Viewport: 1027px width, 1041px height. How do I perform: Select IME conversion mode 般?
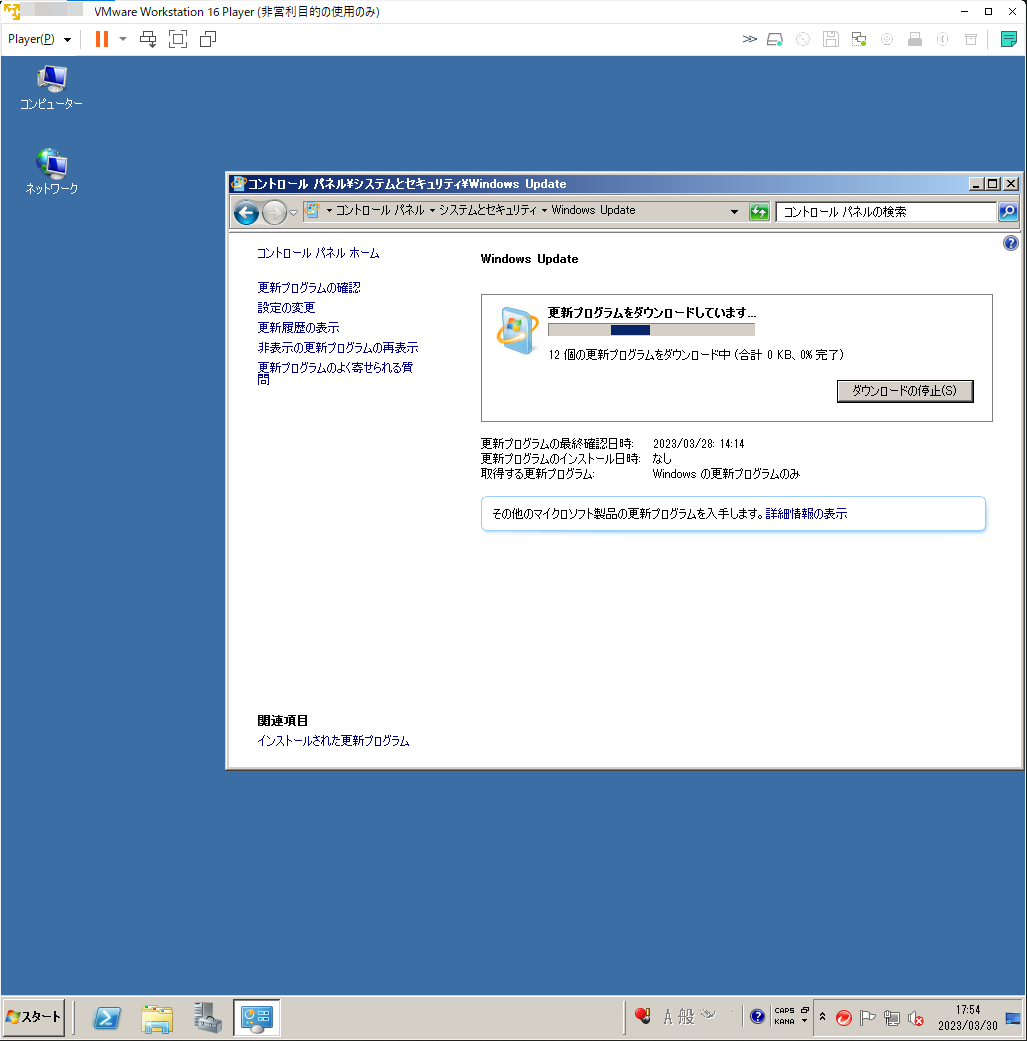[686, 1016]
